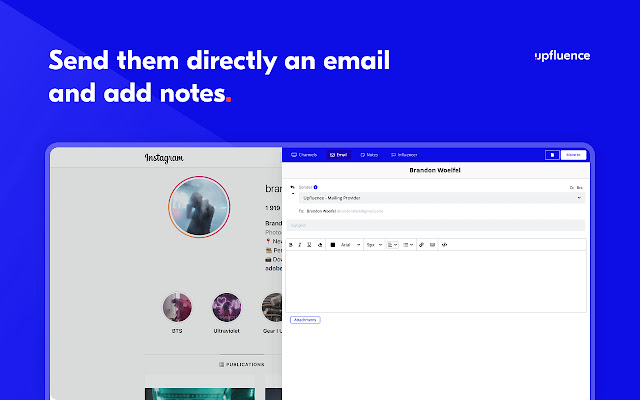Click the clear formatting eraser icon
Screen dimensions: 640x400
point(320,245)
